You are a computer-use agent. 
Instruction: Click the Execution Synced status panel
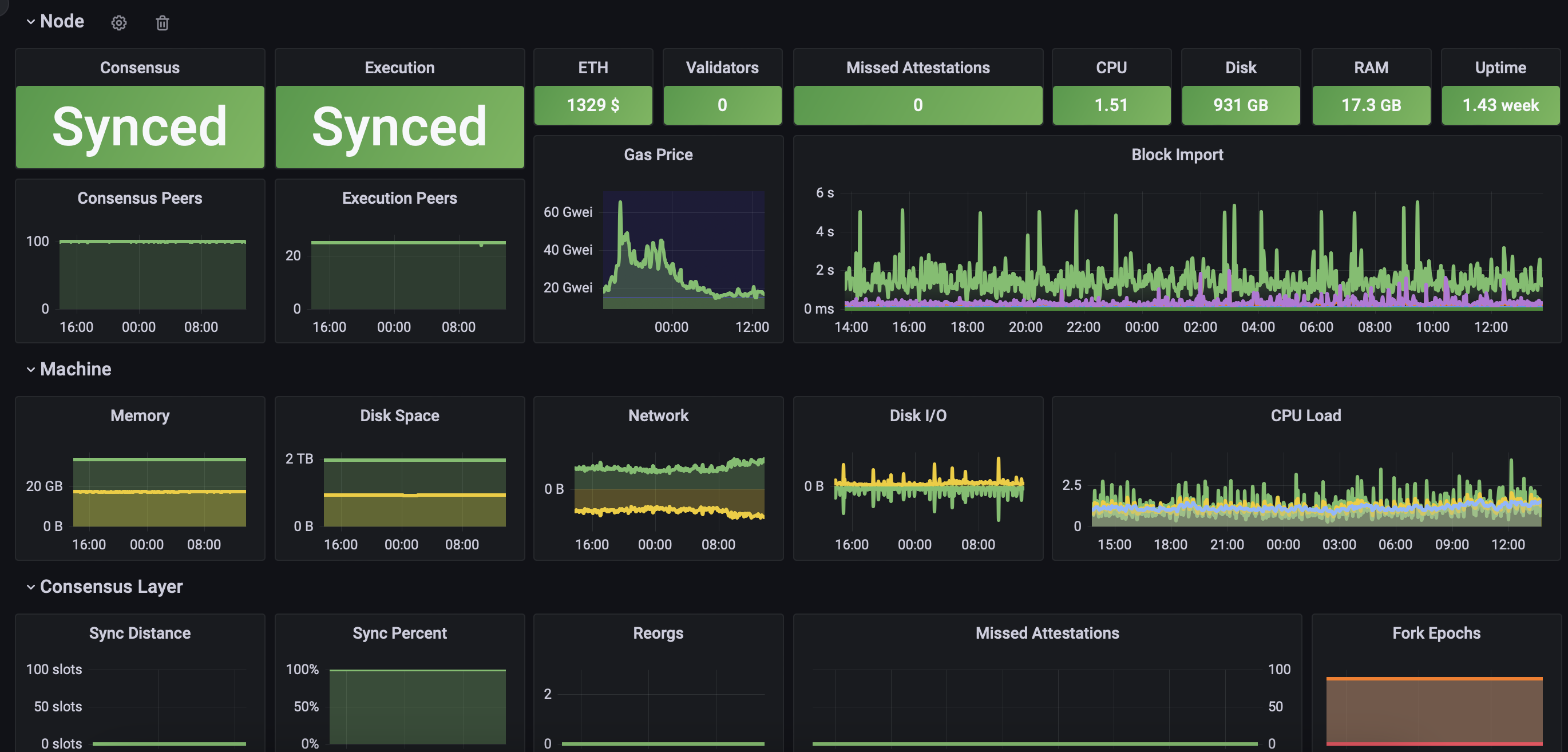399,126
